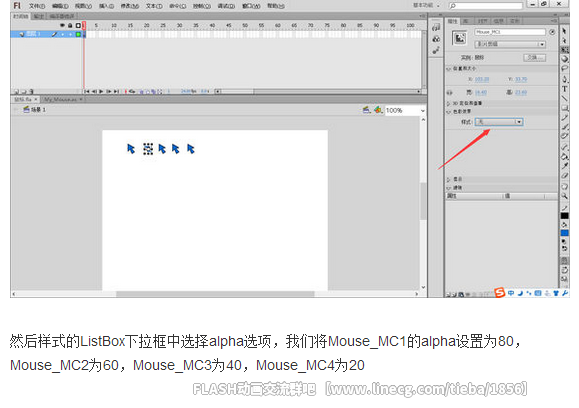Click the X position value
Screen dimensions: 579x408
(x=482, y=79)
